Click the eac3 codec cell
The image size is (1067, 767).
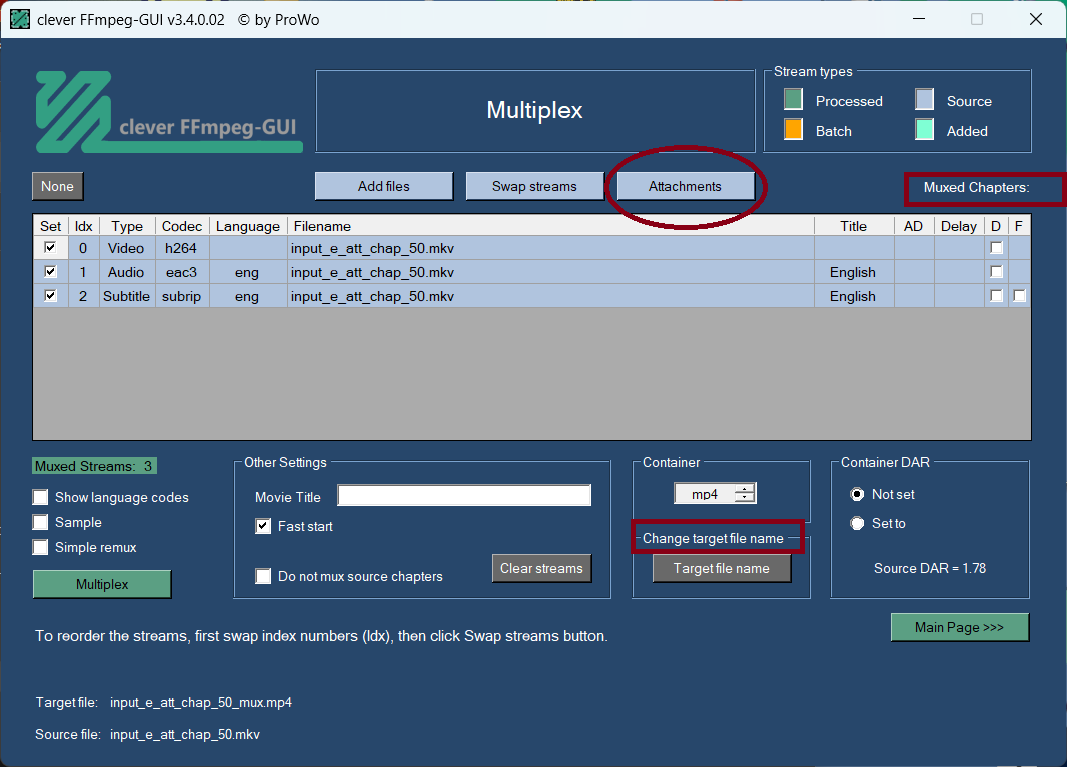coord(182,272)
